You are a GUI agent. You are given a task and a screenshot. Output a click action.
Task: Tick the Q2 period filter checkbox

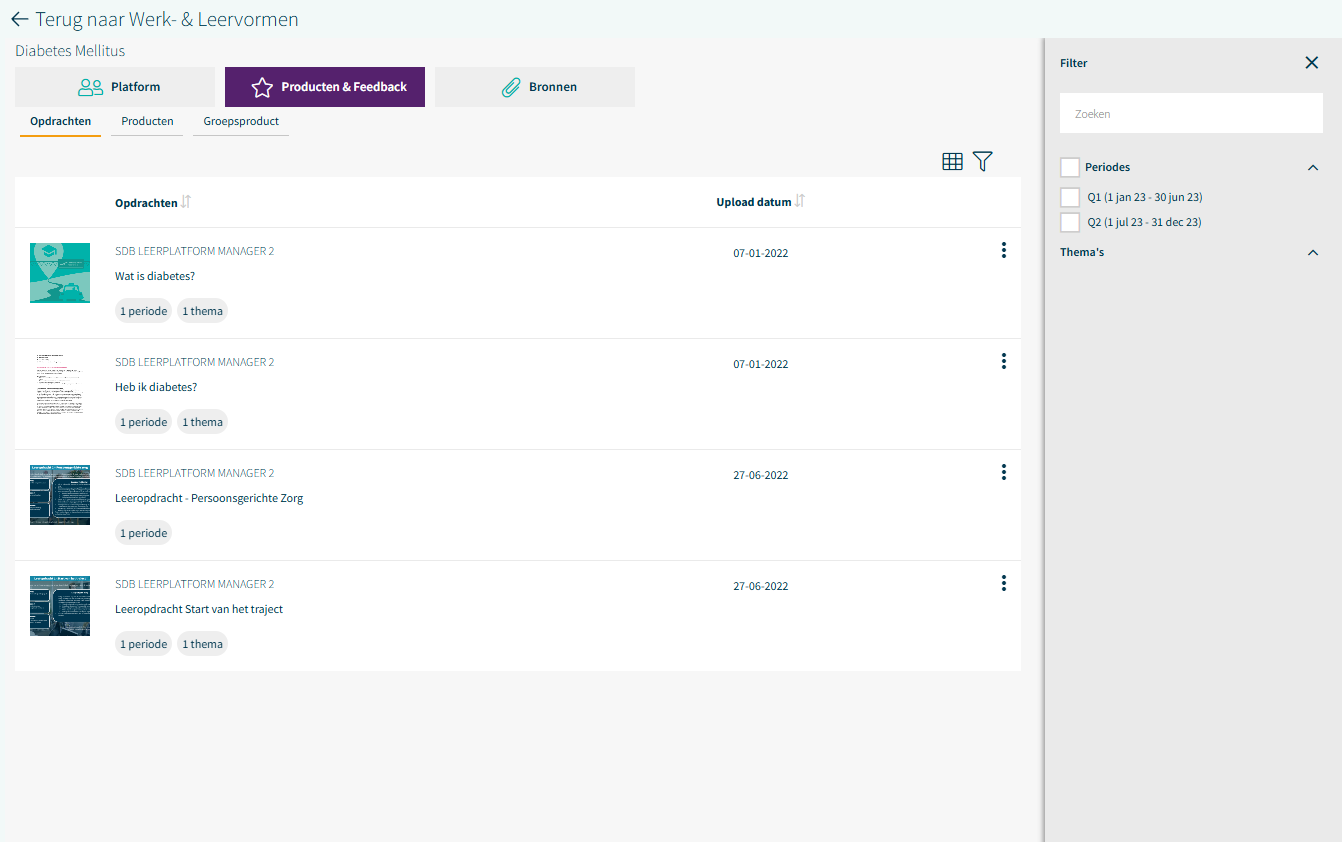1070,222
